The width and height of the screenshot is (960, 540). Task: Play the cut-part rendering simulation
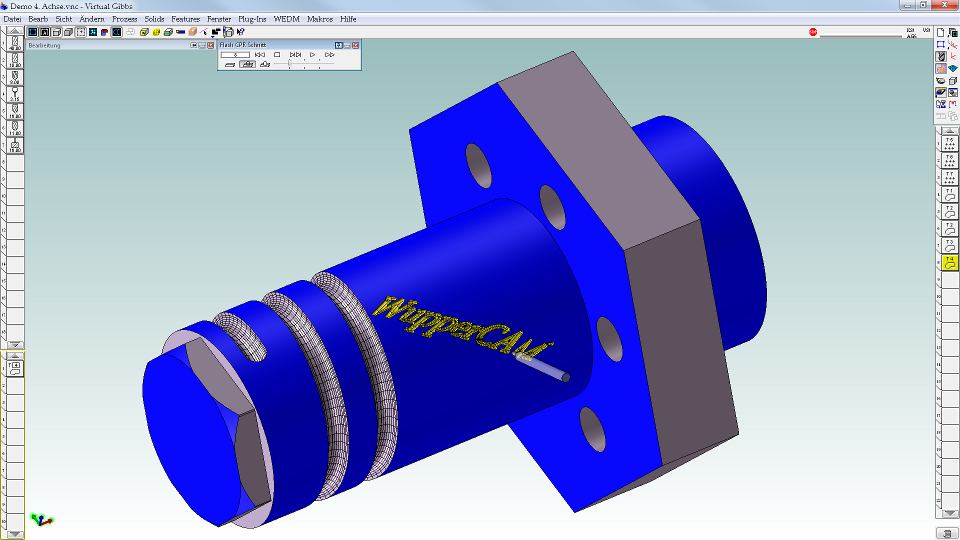(x=312, y=54)
